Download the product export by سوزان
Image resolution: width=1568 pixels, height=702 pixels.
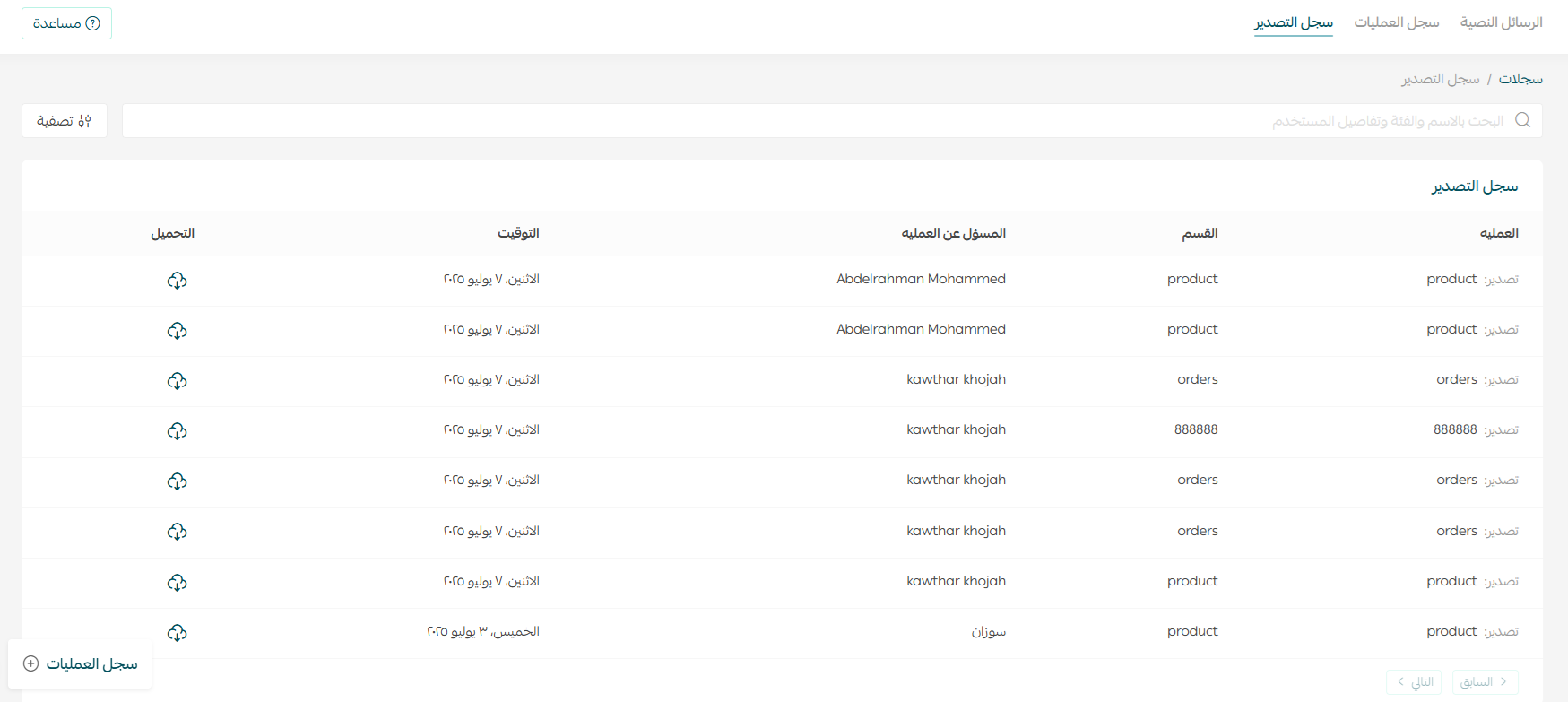[177, 633]
